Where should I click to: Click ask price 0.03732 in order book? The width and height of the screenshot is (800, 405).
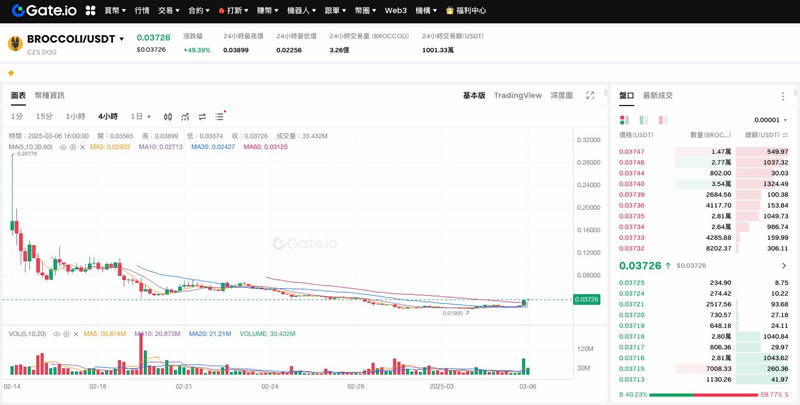pos(632,248)
